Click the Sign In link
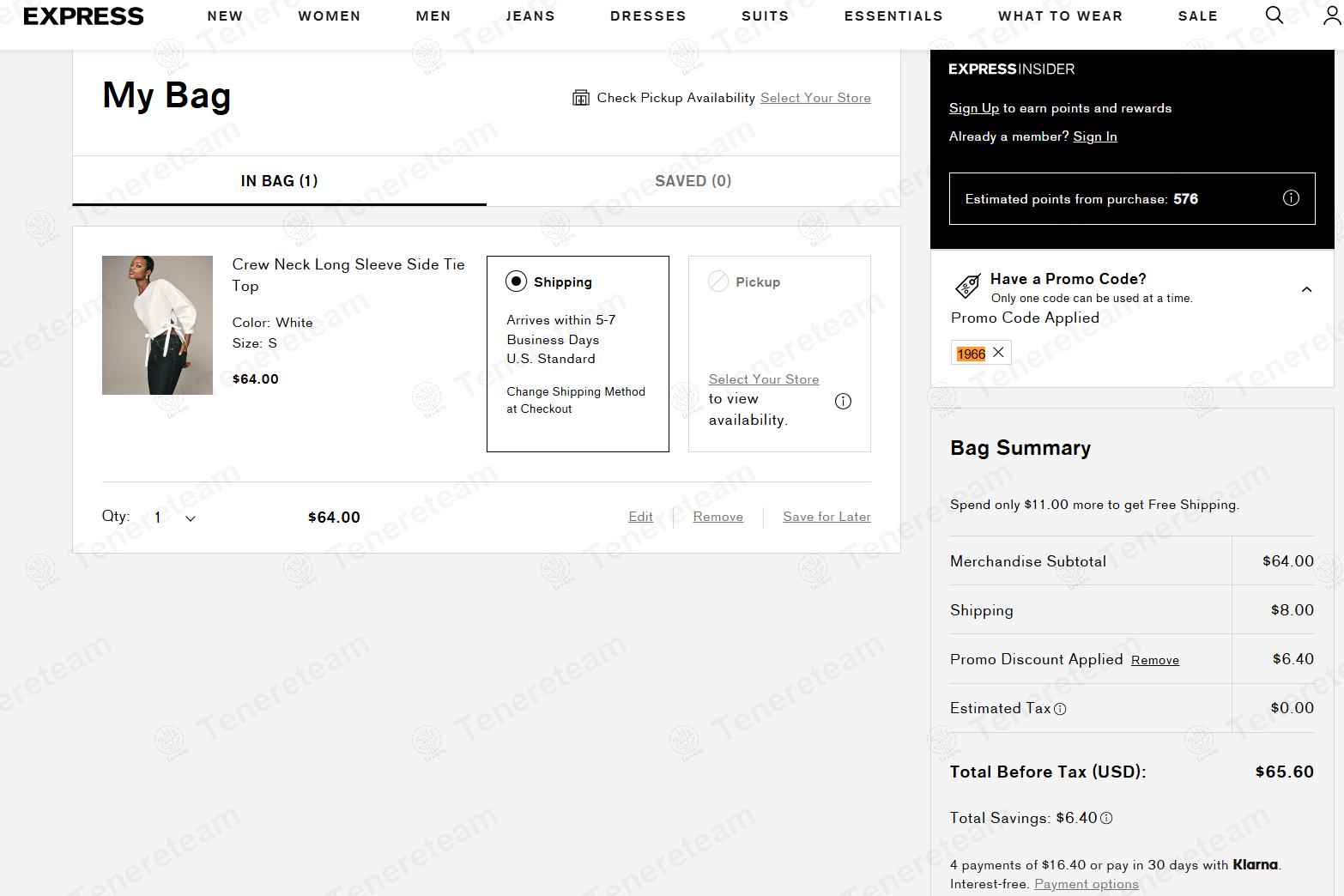This screenshot has width=1344, height=896. tap(1094, 136)
